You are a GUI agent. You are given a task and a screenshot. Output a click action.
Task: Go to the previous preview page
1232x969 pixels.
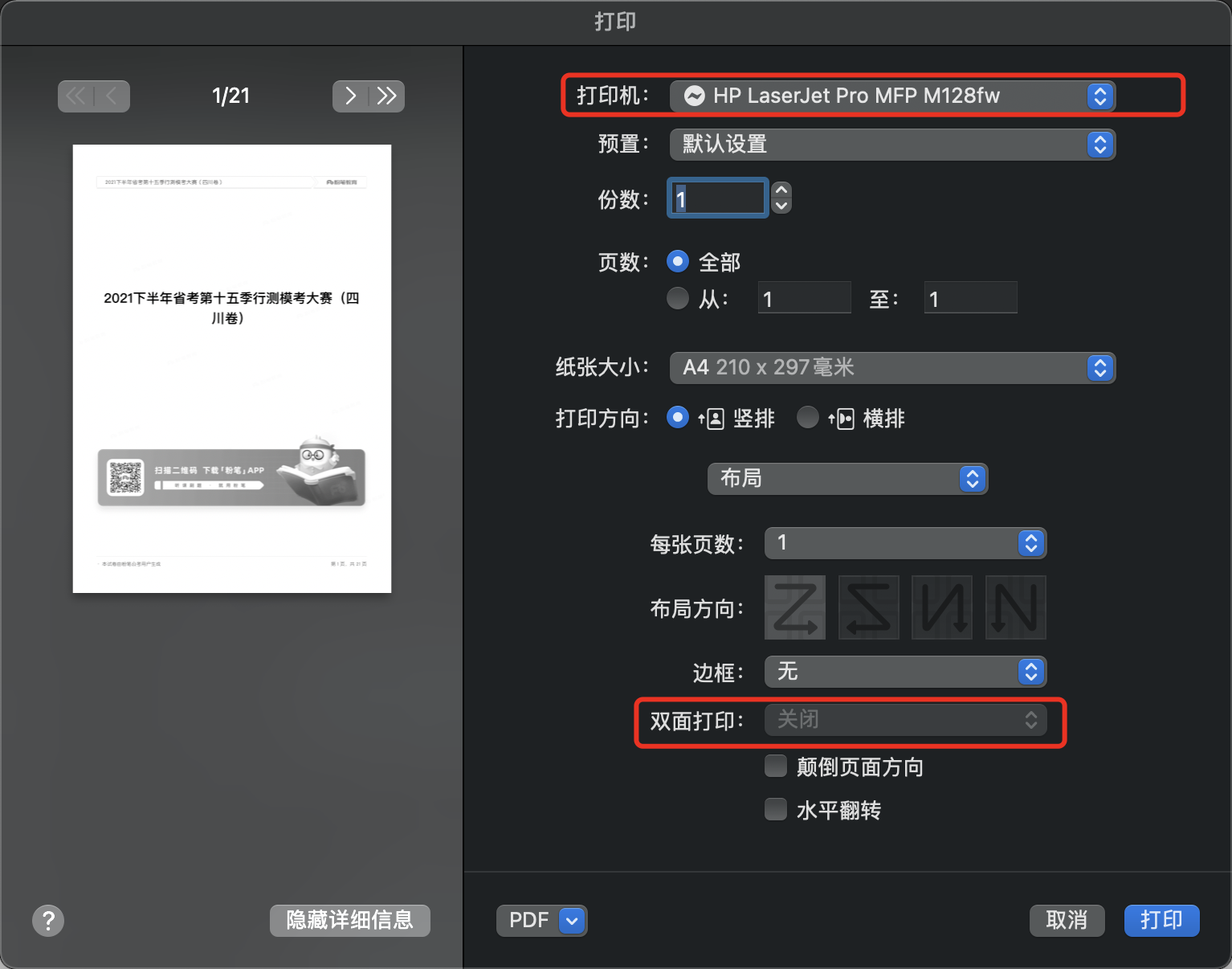coord(112,96)
